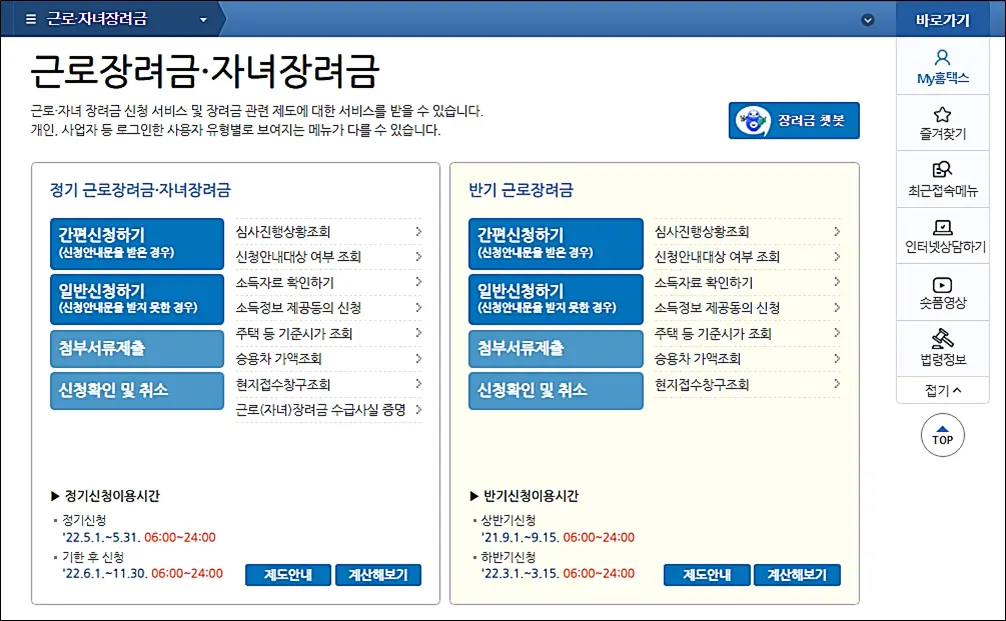
Task: Open 숏폼영상 short video icon
Action: [942, 292]
